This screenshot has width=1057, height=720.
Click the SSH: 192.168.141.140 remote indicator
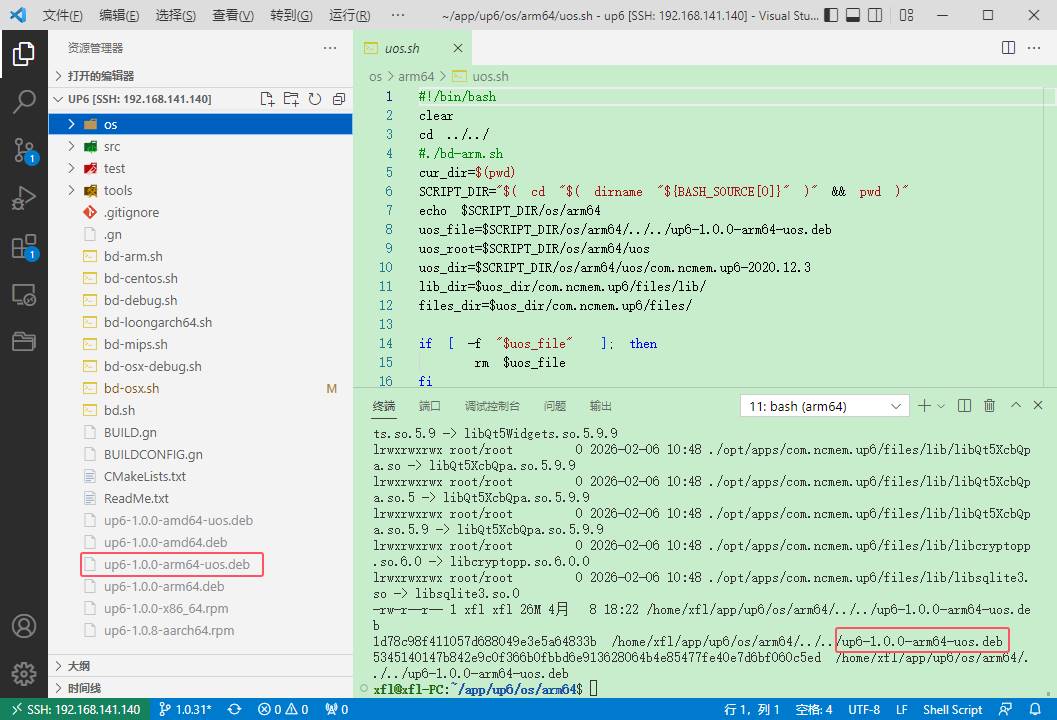coord(75,709)
